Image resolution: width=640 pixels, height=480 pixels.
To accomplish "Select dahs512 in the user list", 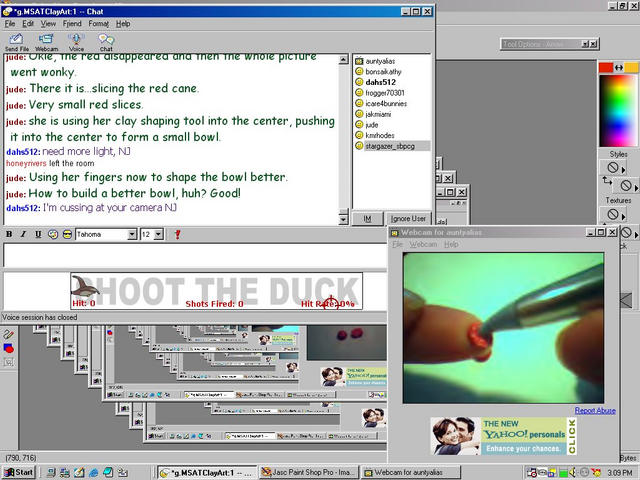I will 380,82.
